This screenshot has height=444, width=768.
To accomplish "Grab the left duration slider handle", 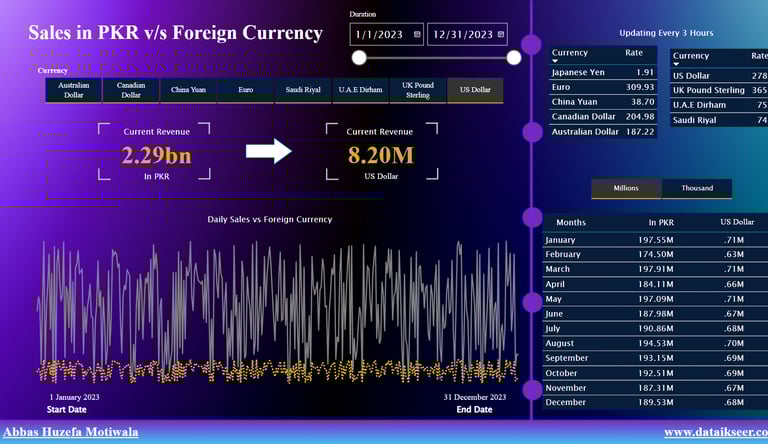I will click(x=359, y=57).
